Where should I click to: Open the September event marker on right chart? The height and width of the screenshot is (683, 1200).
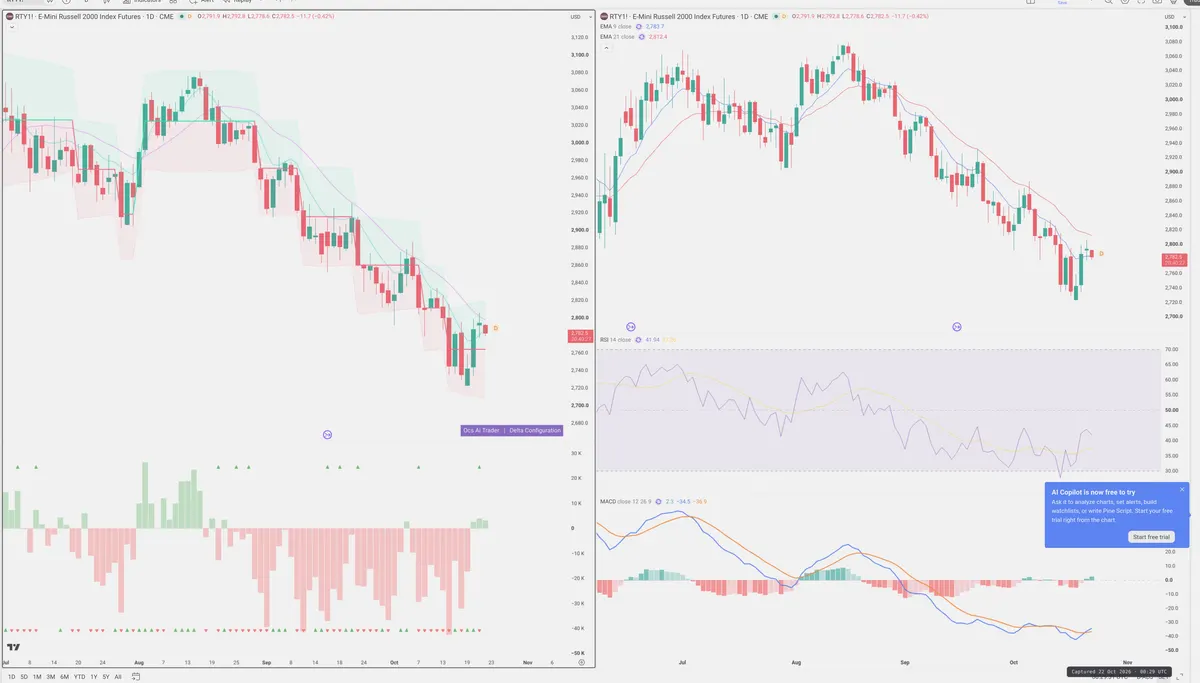pos(957,326)
